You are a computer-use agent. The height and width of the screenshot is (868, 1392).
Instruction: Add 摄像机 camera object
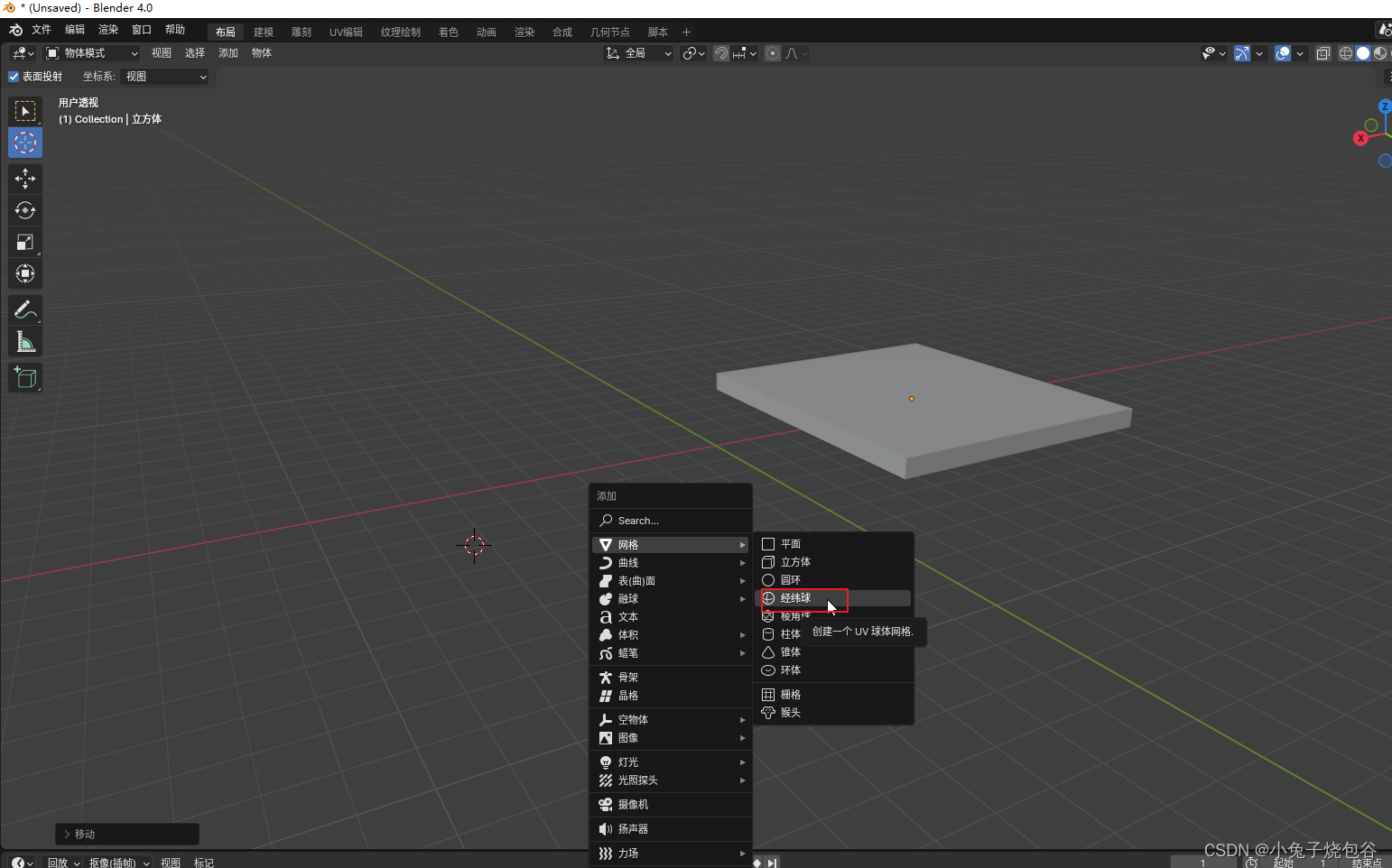671,805
